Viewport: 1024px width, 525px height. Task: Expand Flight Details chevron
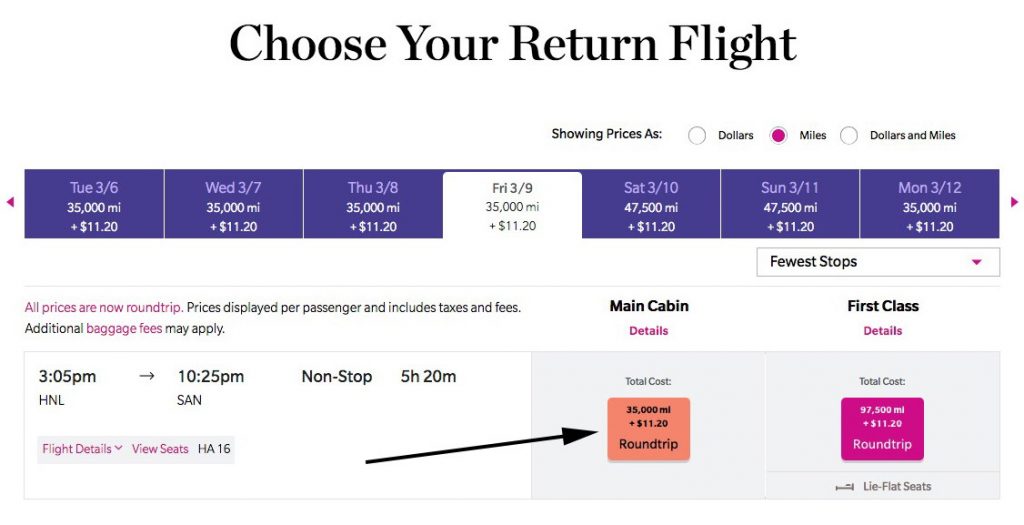click(118, 448)
